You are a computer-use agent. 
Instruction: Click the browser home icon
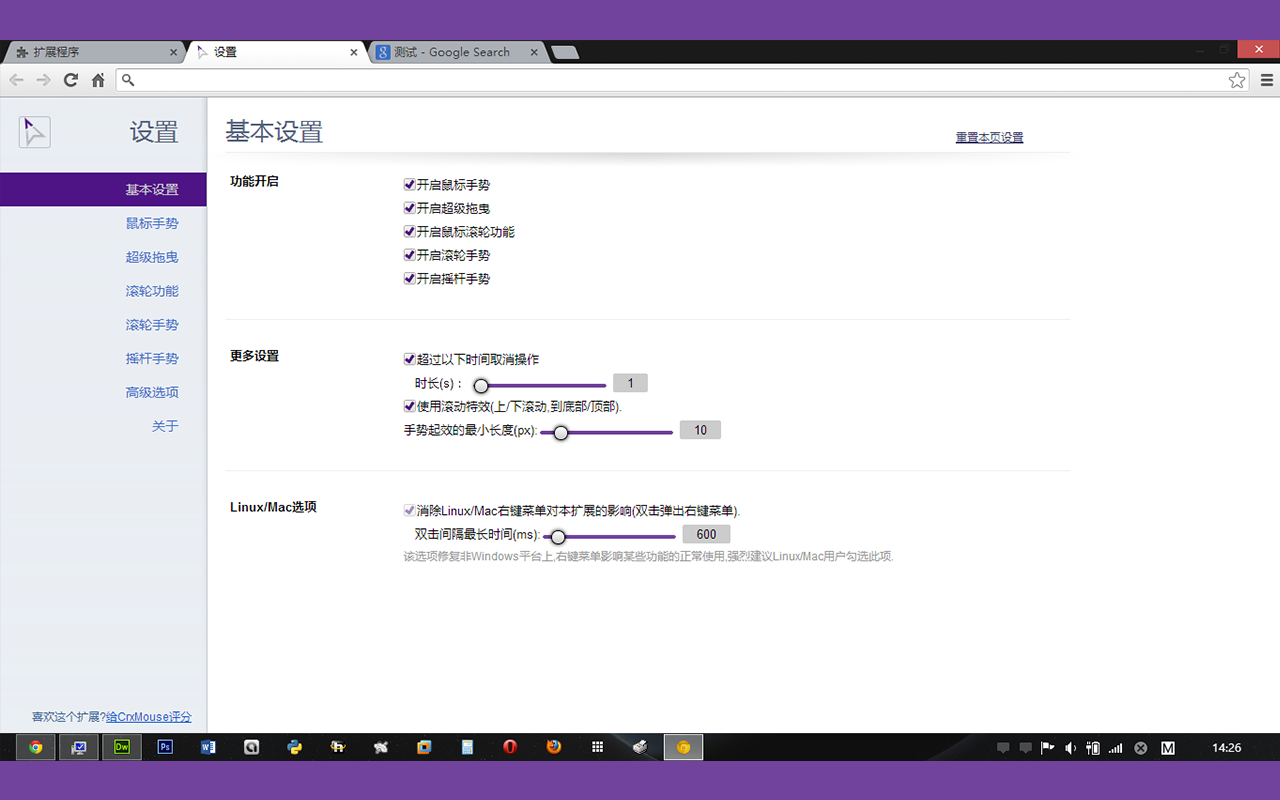click(x=98, y=80)
